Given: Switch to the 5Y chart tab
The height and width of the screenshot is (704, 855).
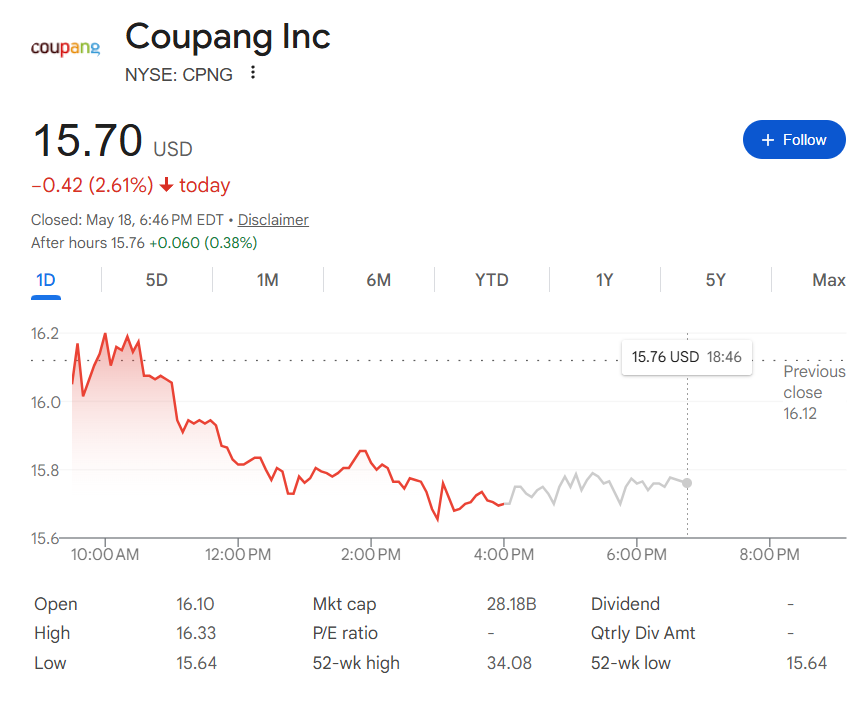Looking at the screenshot, I should coord(715,280).
